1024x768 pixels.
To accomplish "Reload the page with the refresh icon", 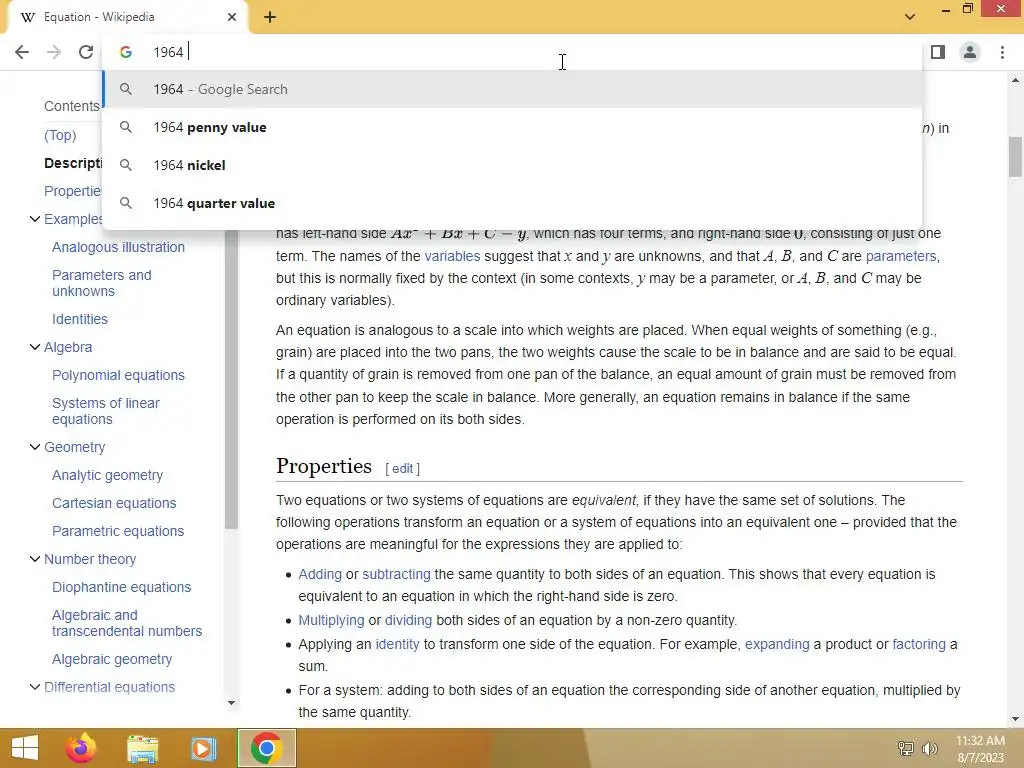I will [86, 52].
